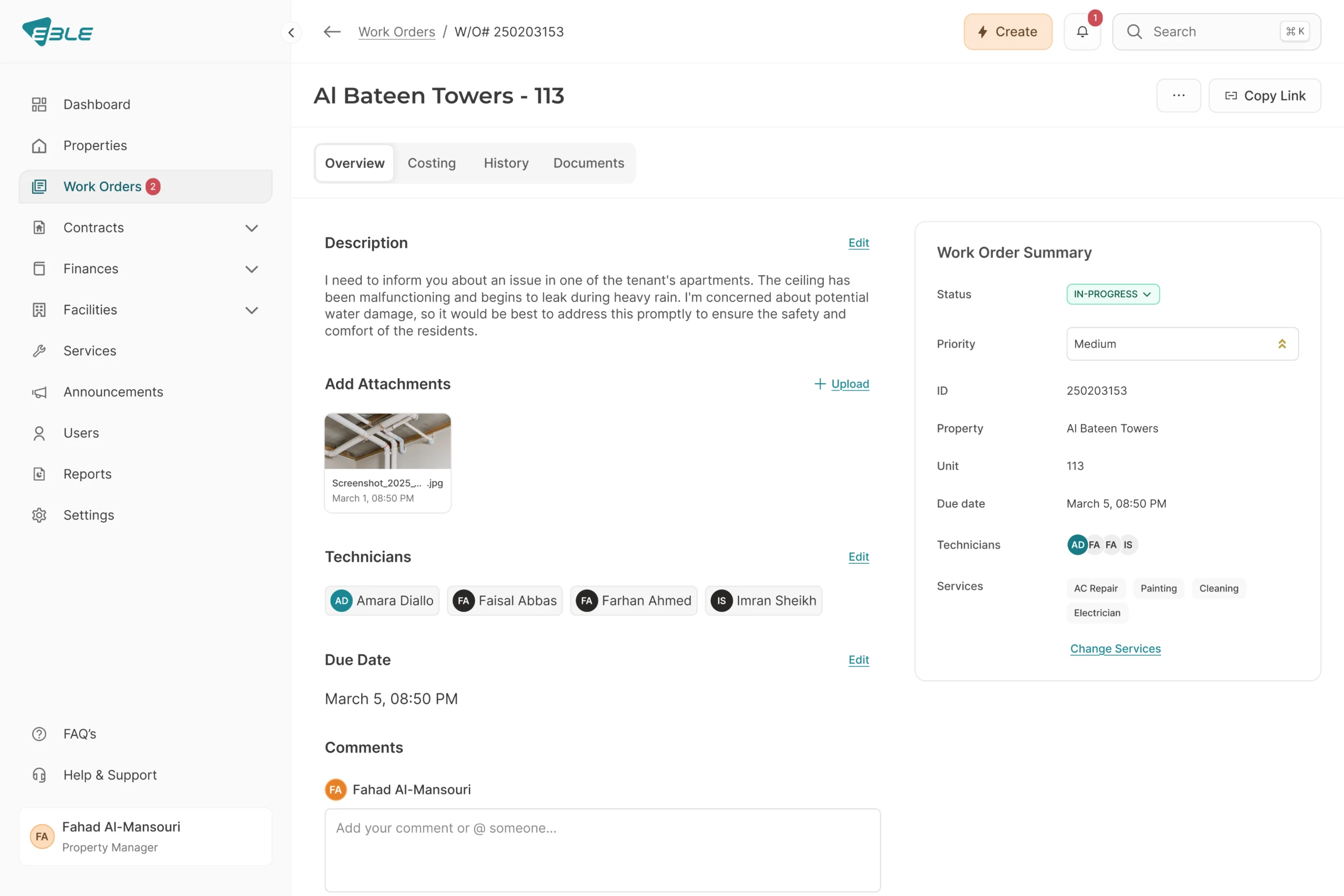
Task: Open Settings gear in sidebar
Action: pyautogui.click(x=89, y=515)
